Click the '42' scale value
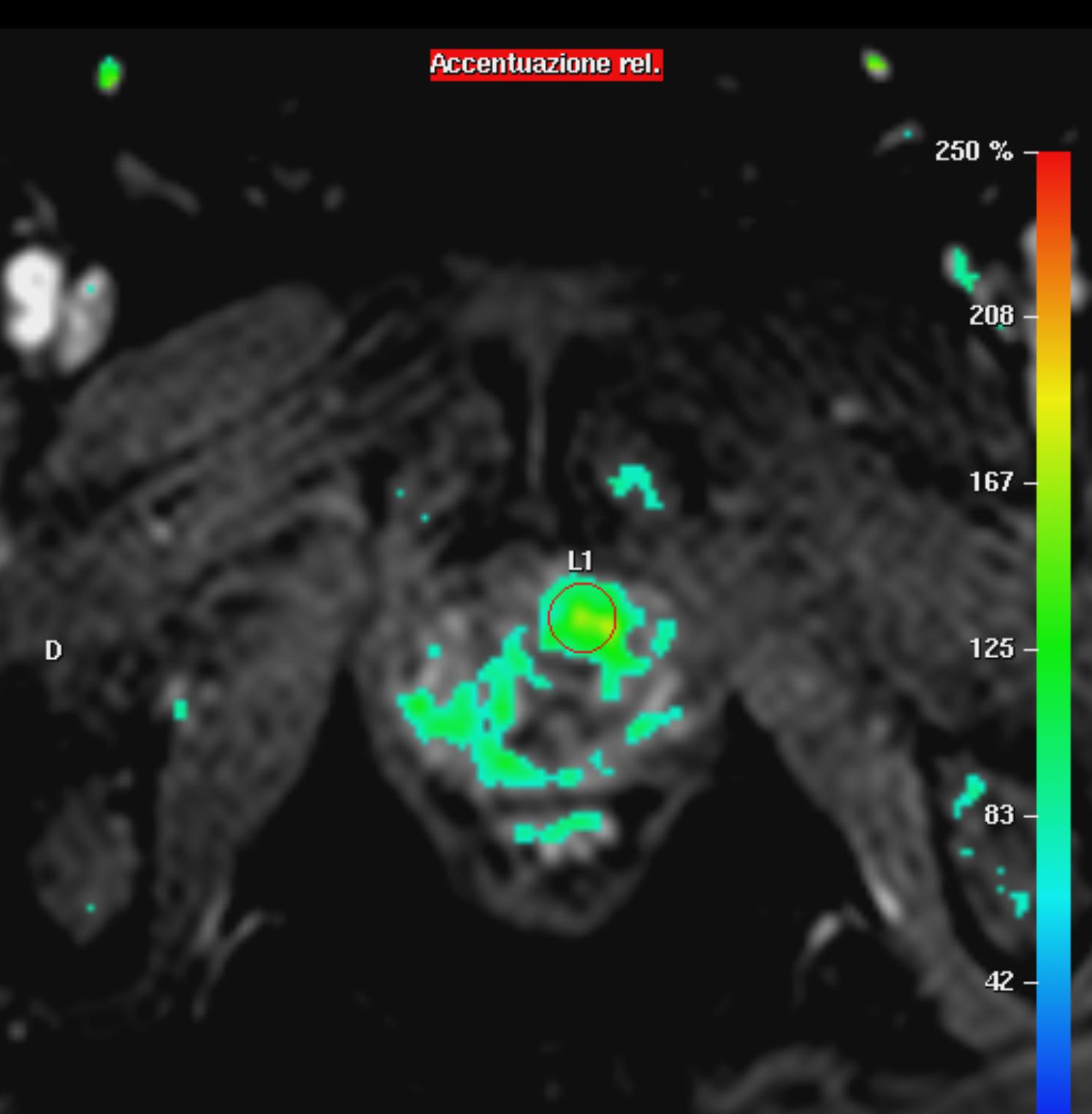 pos(999,981)
